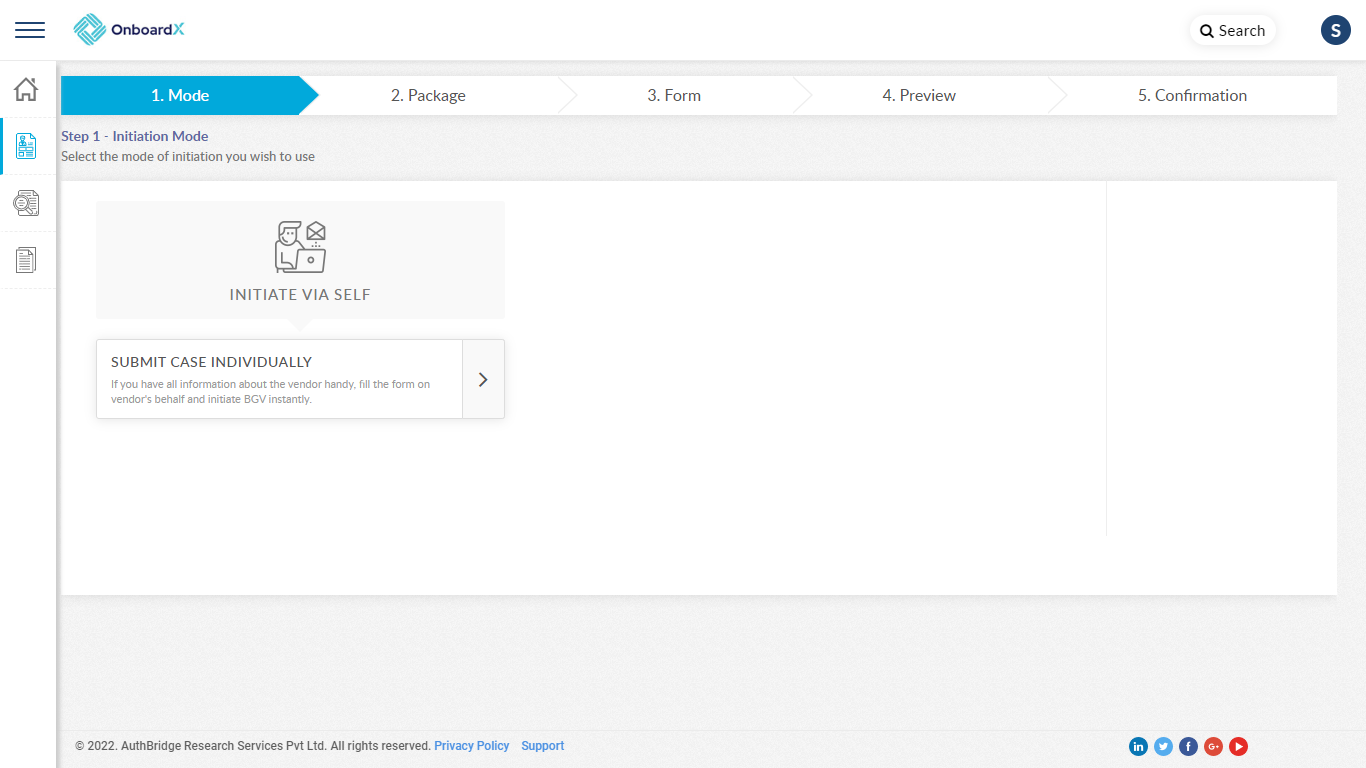Screen dimensions: 1366x768
Task: Open the case initiation form sidebar icon
Action: [26, 146]
